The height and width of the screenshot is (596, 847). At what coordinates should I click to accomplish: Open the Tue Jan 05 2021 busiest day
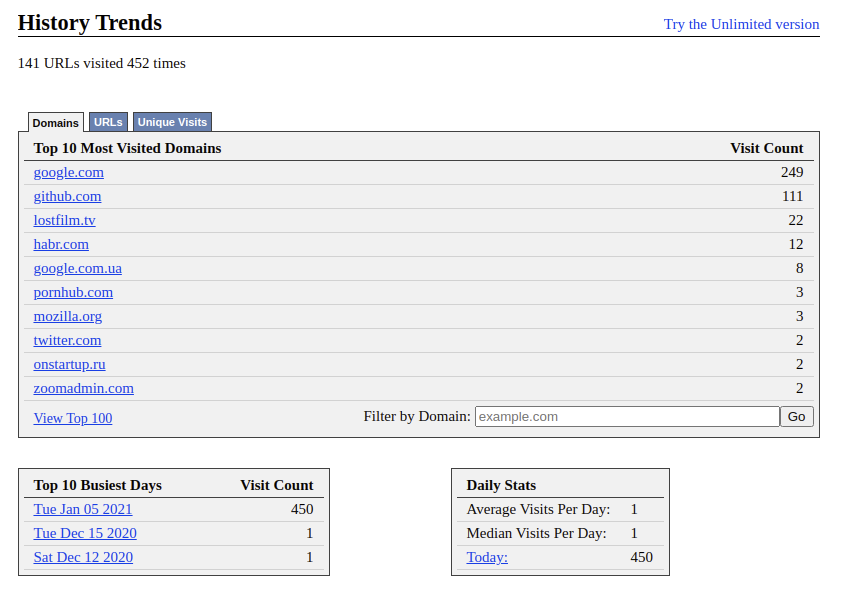pyautogui.click(x=83, y=509)
